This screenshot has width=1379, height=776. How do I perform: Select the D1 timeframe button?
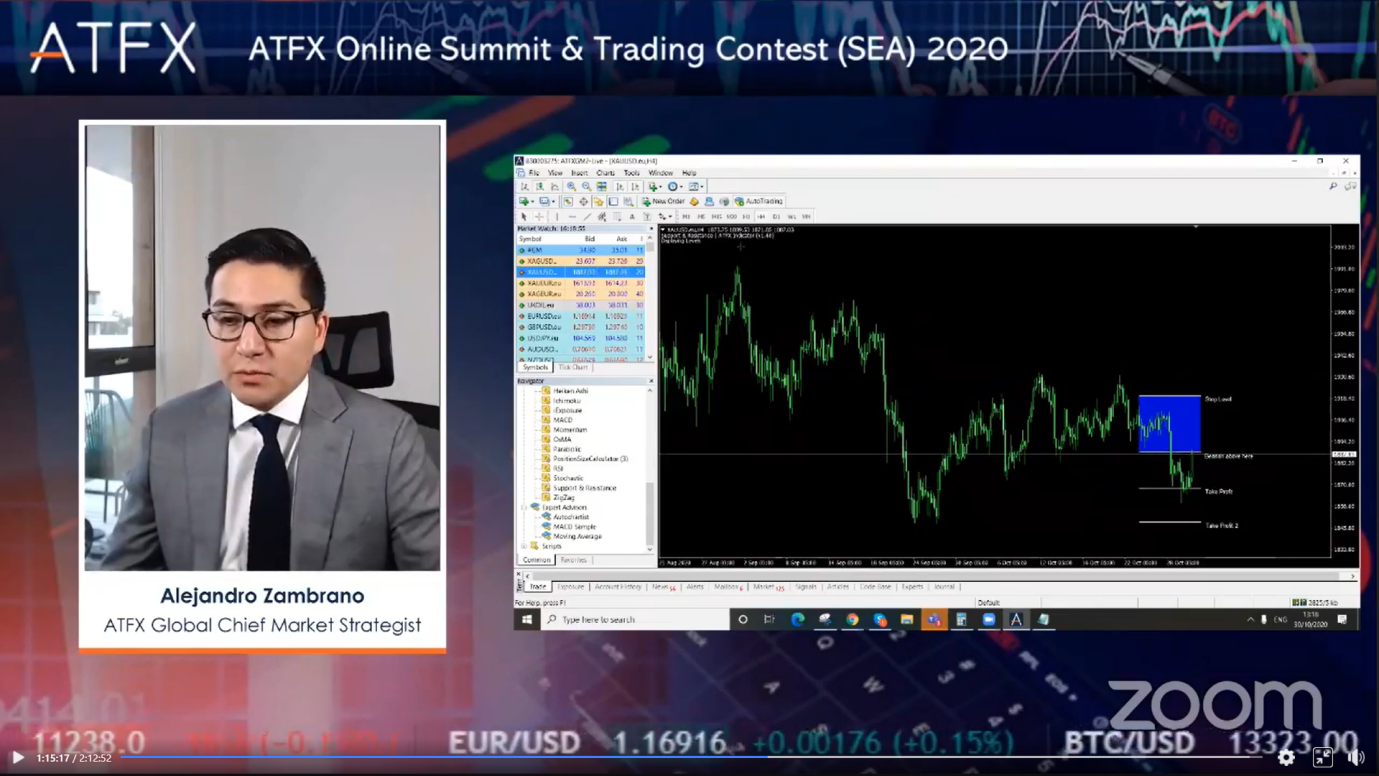click(776, 216)
